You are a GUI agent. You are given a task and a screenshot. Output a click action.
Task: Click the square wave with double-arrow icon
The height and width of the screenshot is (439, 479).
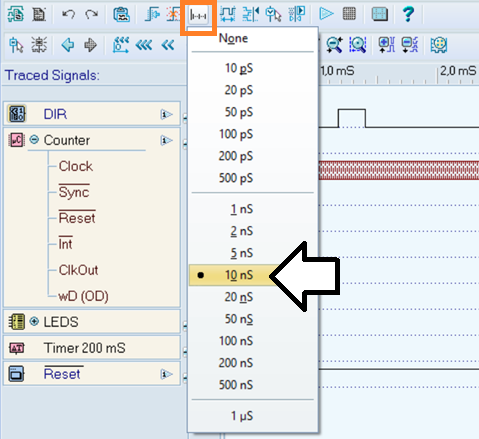[228, 14]
